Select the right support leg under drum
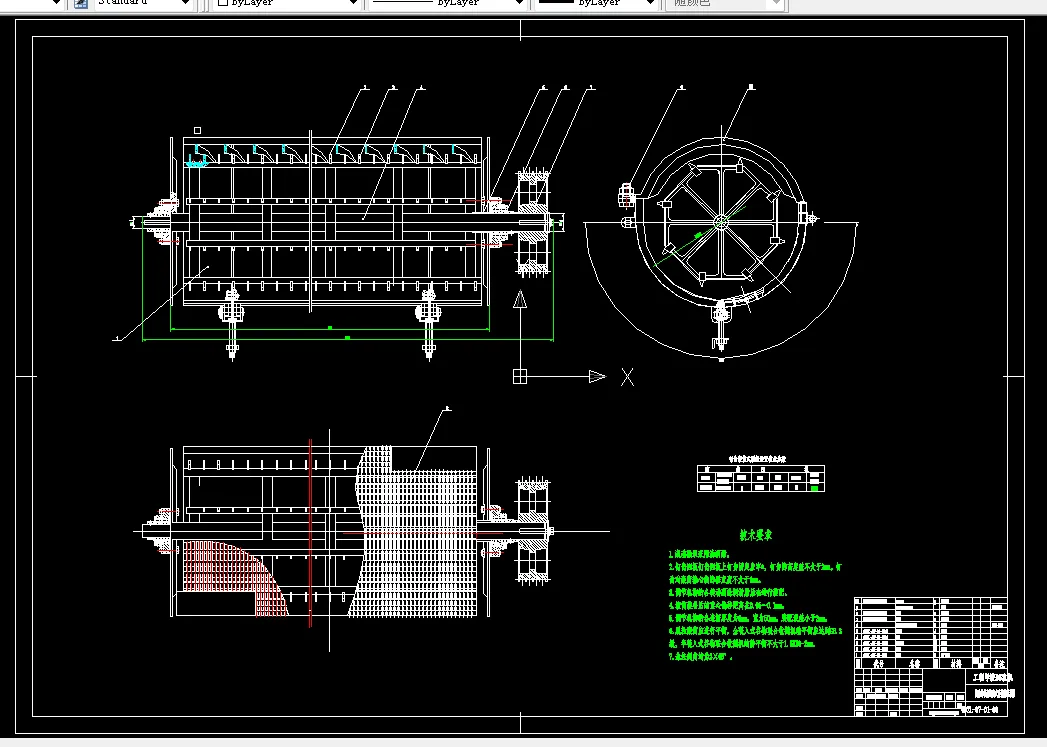Screen dimensions: 1047x747 coord(429,323)
